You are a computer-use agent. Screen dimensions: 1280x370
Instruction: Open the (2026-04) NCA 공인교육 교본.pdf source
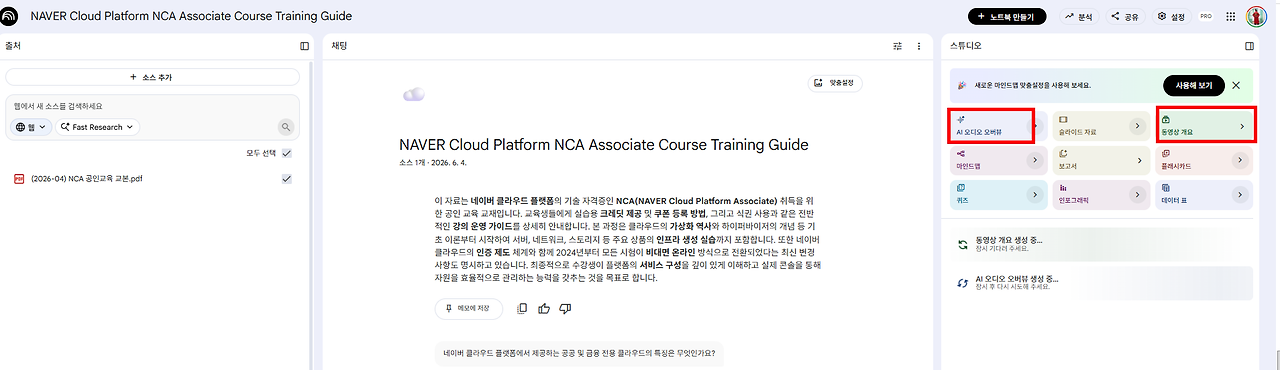click(x=87, y=179)
